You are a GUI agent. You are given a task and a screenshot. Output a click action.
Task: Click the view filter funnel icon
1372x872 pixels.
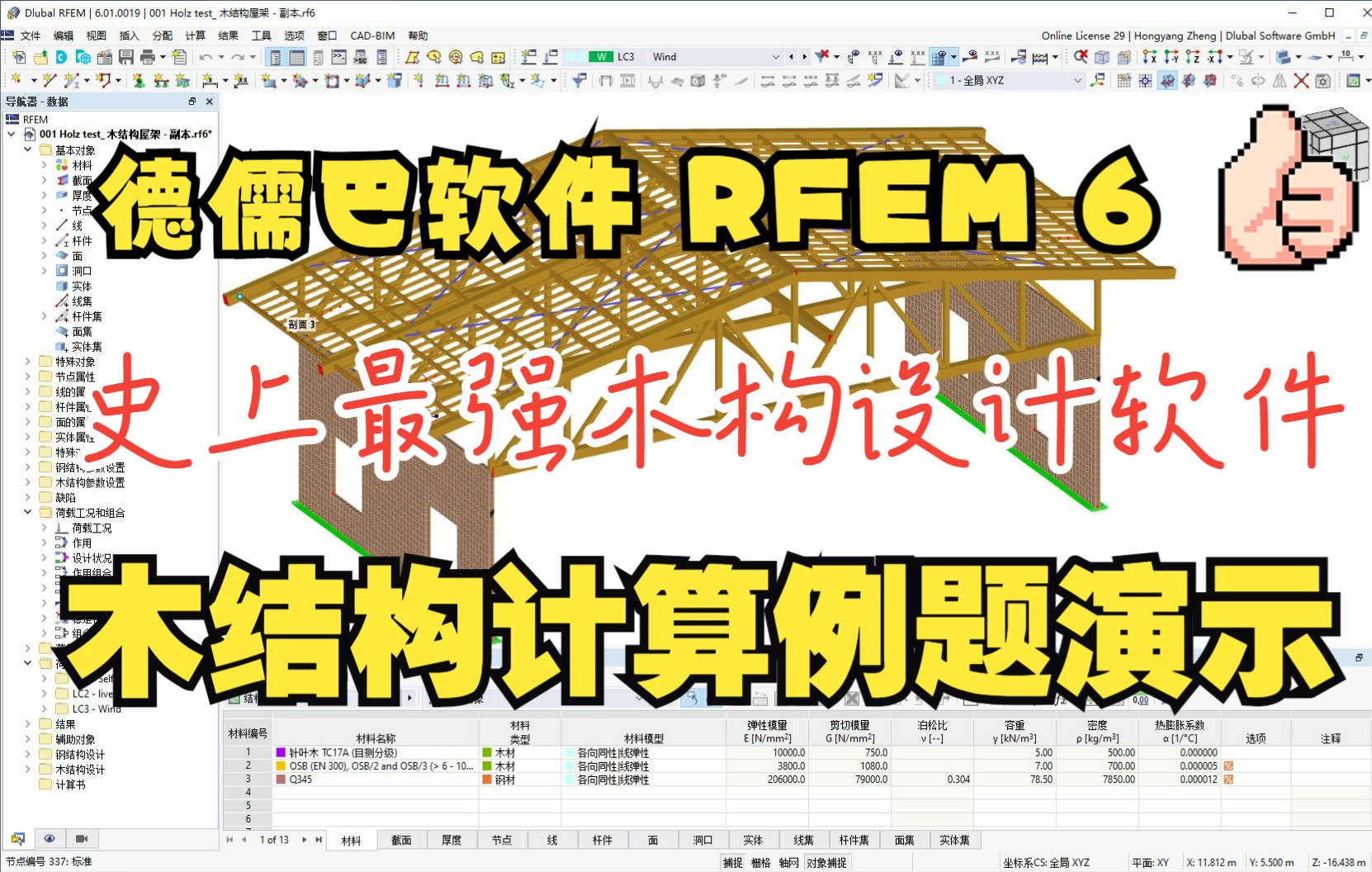tap(580, 80)
